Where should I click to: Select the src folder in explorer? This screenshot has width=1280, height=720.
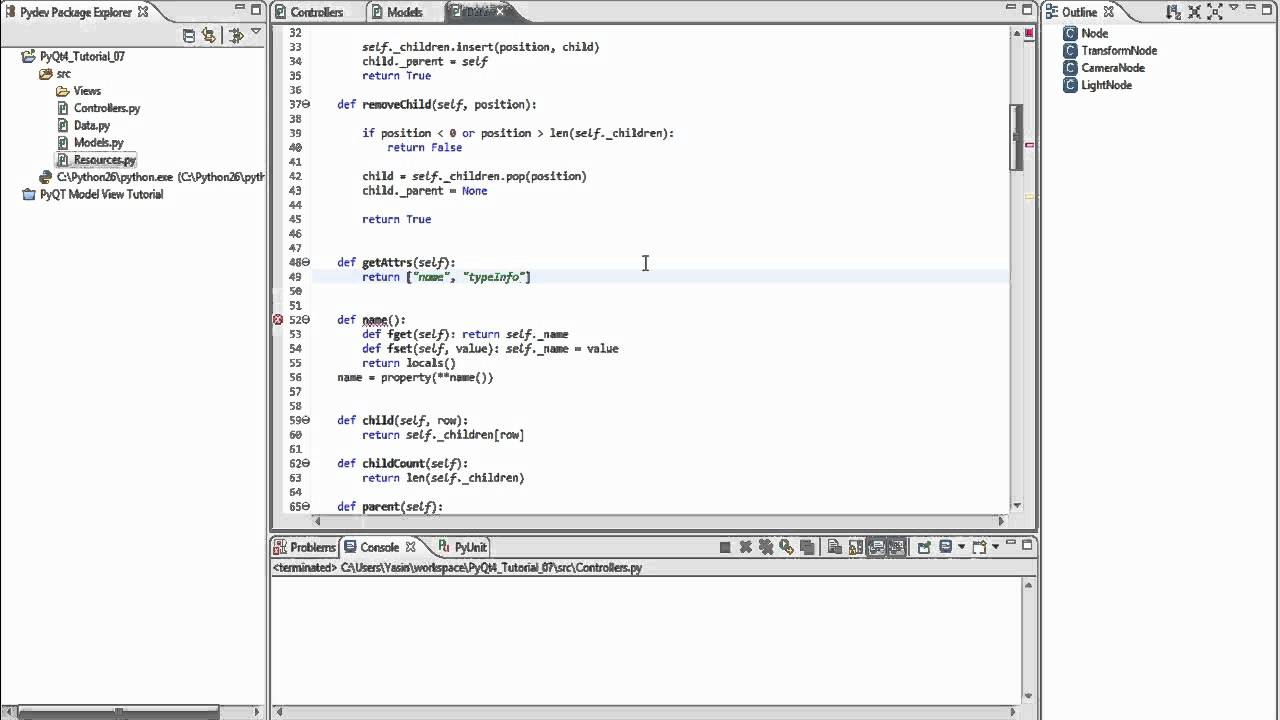(63, 74)
